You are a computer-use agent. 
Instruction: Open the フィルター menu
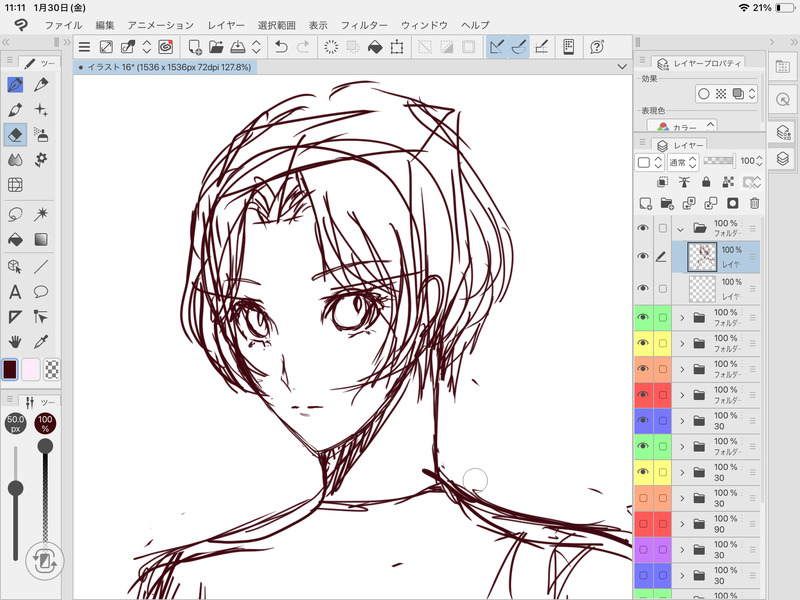(x=364, y=25)
